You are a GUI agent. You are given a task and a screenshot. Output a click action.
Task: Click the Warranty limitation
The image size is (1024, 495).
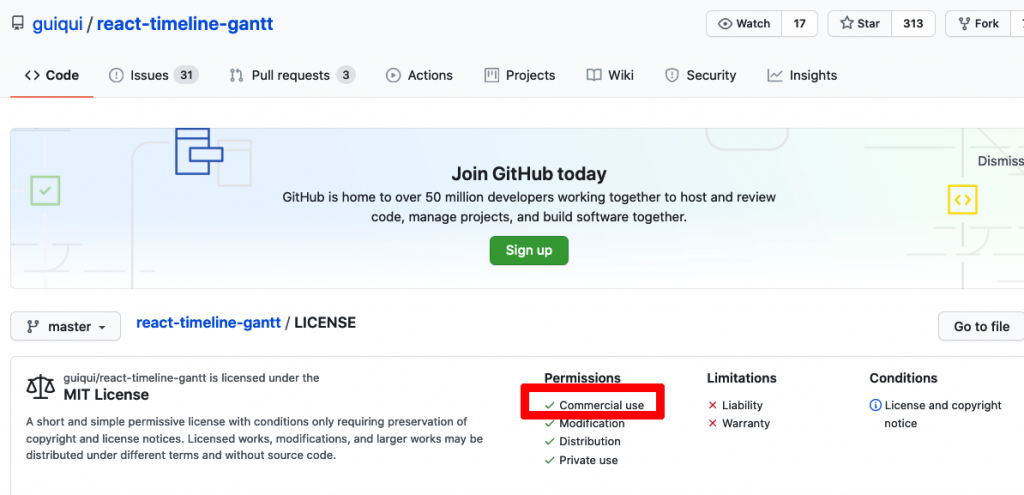(x=746, y=423)
